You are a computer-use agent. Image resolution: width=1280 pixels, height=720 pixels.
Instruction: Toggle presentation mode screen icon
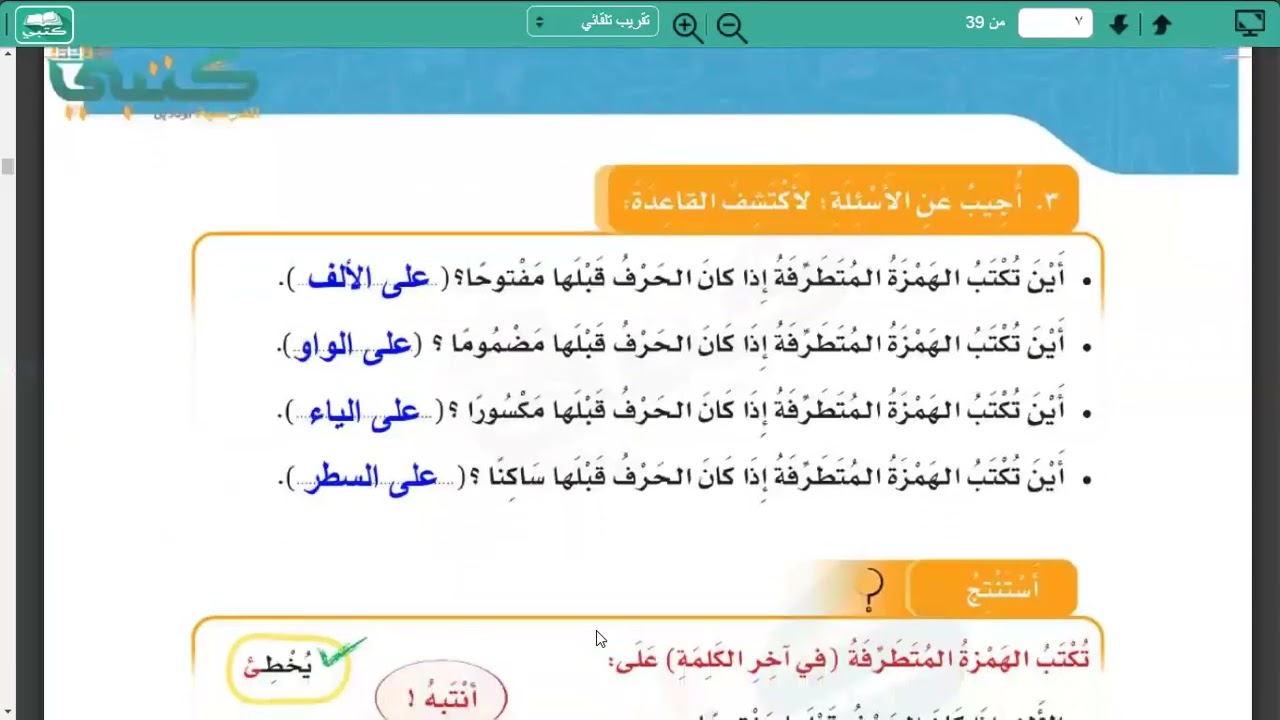[1249, 23]
